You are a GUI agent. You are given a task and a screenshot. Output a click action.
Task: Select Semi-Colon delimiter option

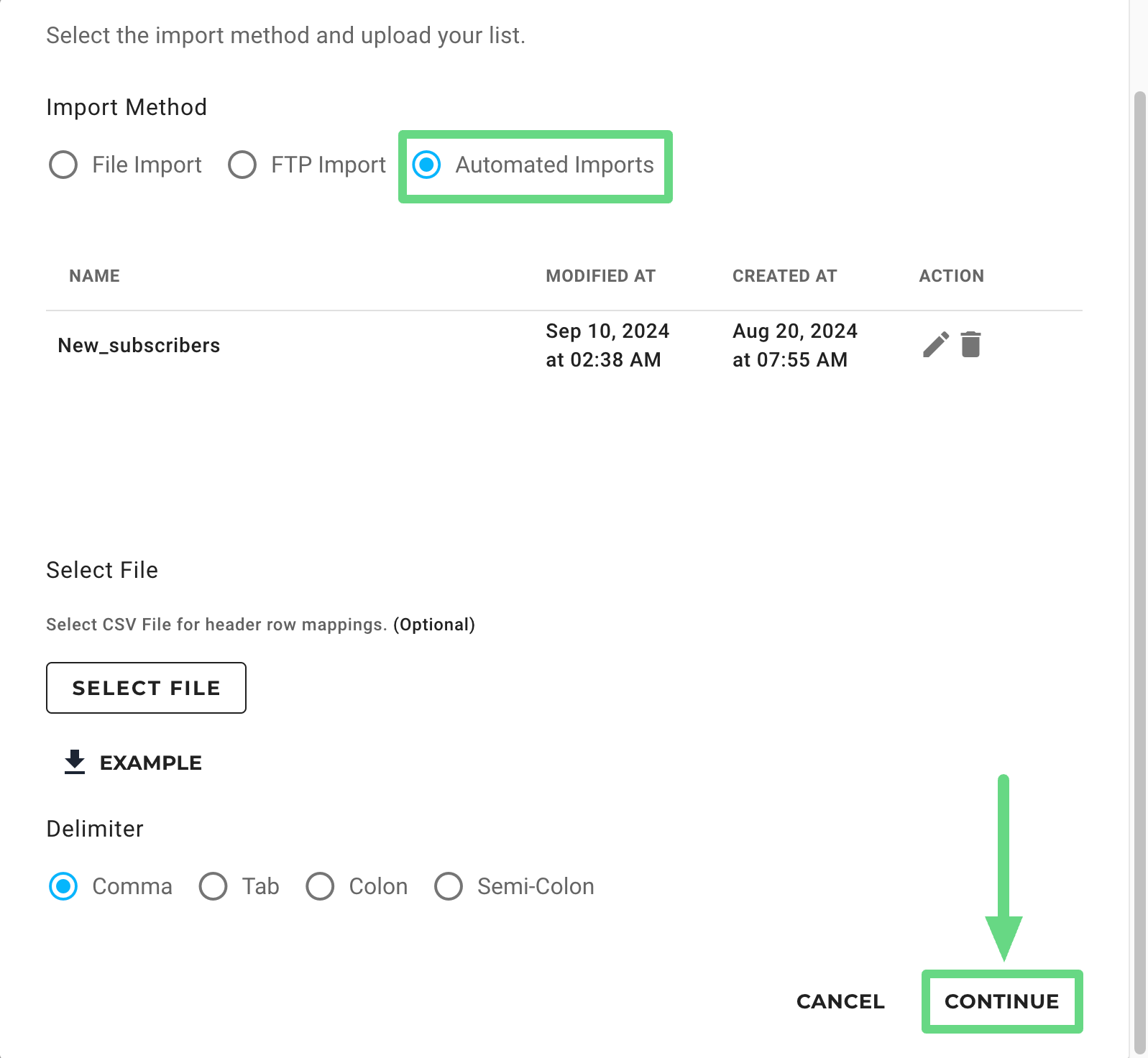click(449, 886)
